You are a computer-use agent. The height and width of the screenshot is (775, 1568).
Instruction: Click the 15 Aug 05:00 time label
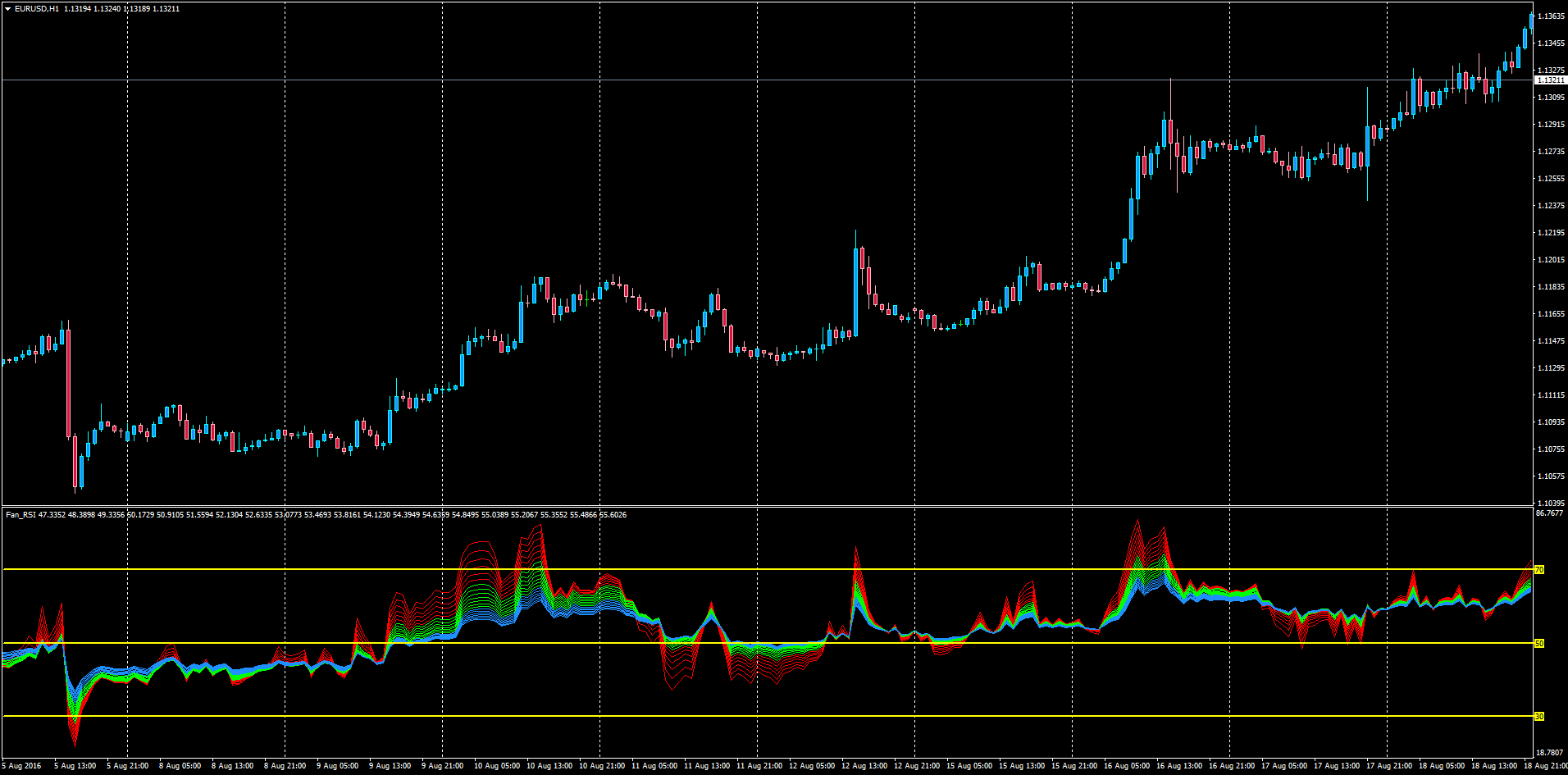[969, 766]
